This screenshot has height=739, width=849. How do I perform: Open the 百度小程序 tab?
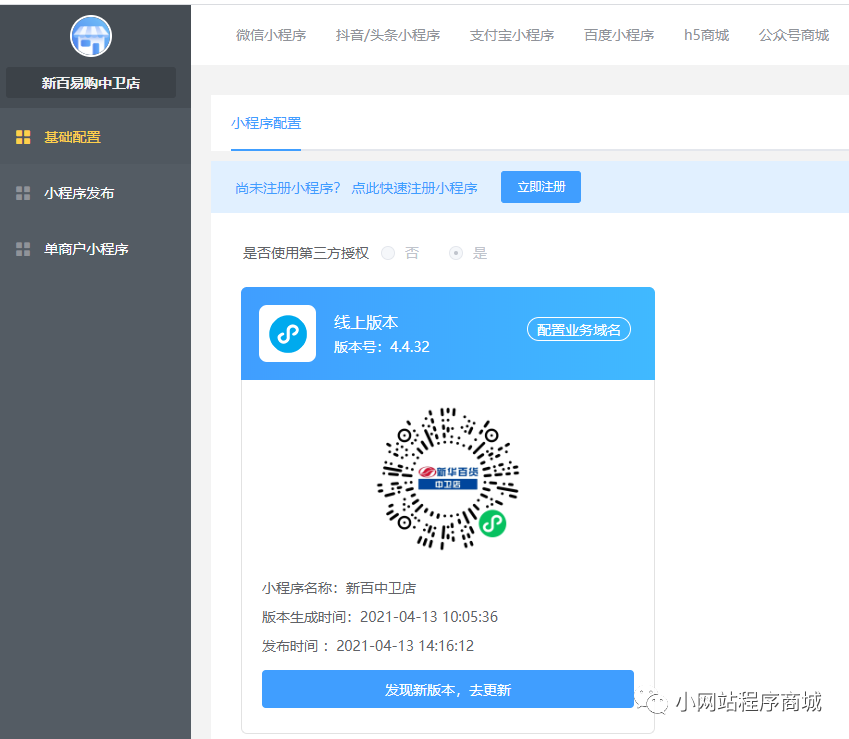[x=619, y=35]
